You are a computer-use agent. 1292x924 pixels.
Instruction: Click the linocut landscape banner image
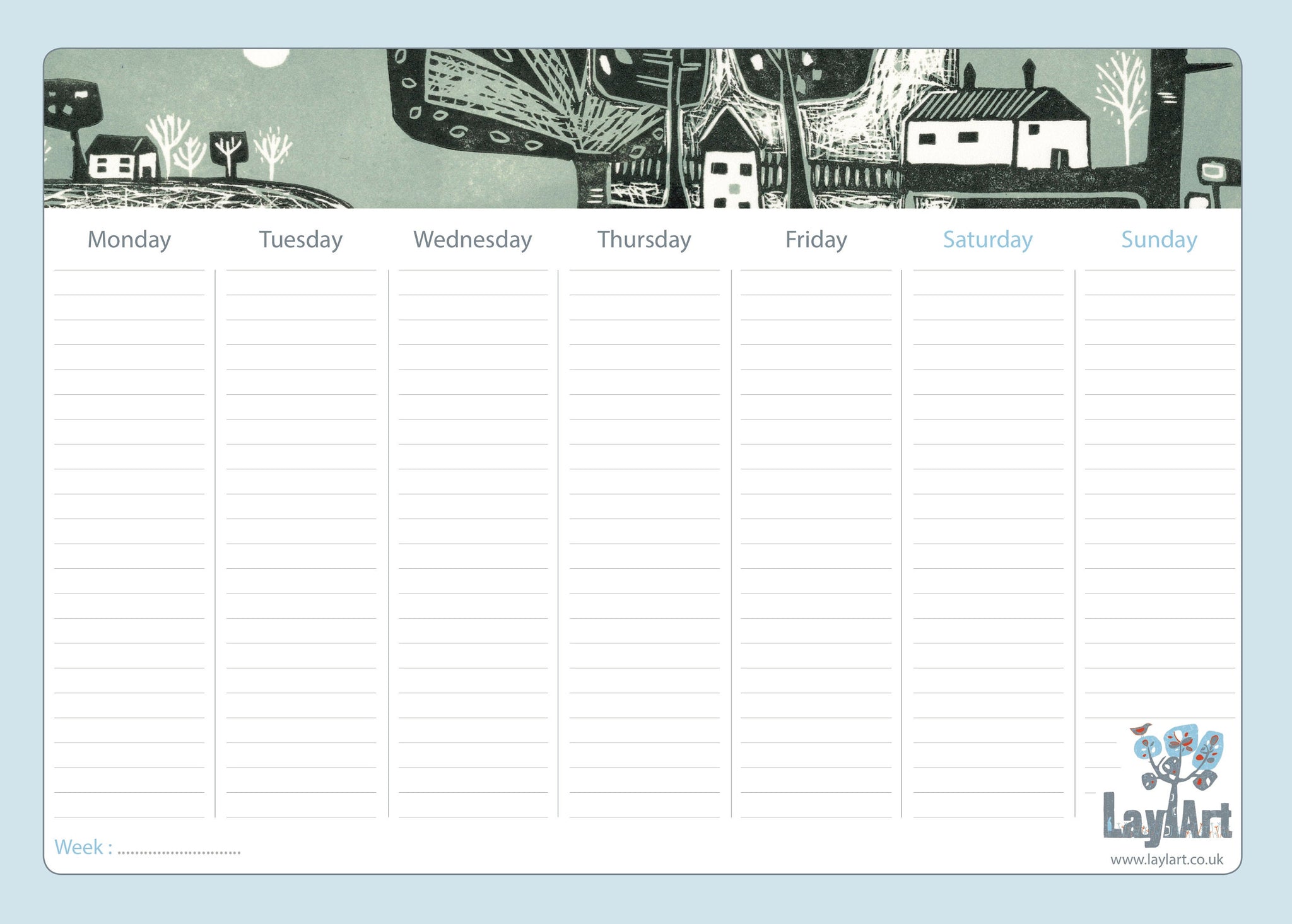click(642, 129)
